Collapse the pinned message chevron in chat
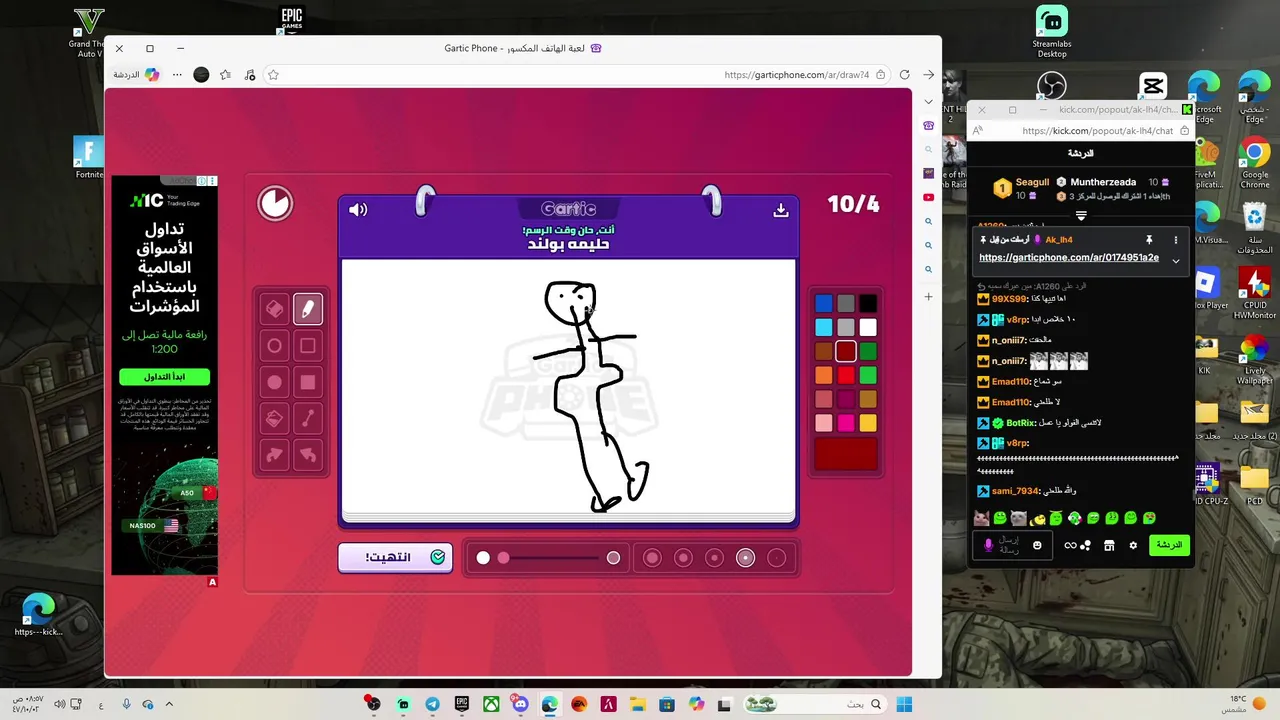This screenshot has height=720, width=1280. pyautogui.click(x=1176, y=261)
